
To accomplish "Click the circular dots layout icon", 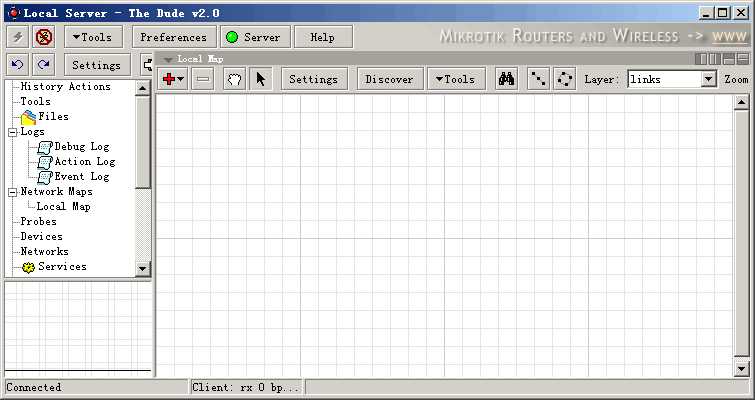I will [564, 79].
